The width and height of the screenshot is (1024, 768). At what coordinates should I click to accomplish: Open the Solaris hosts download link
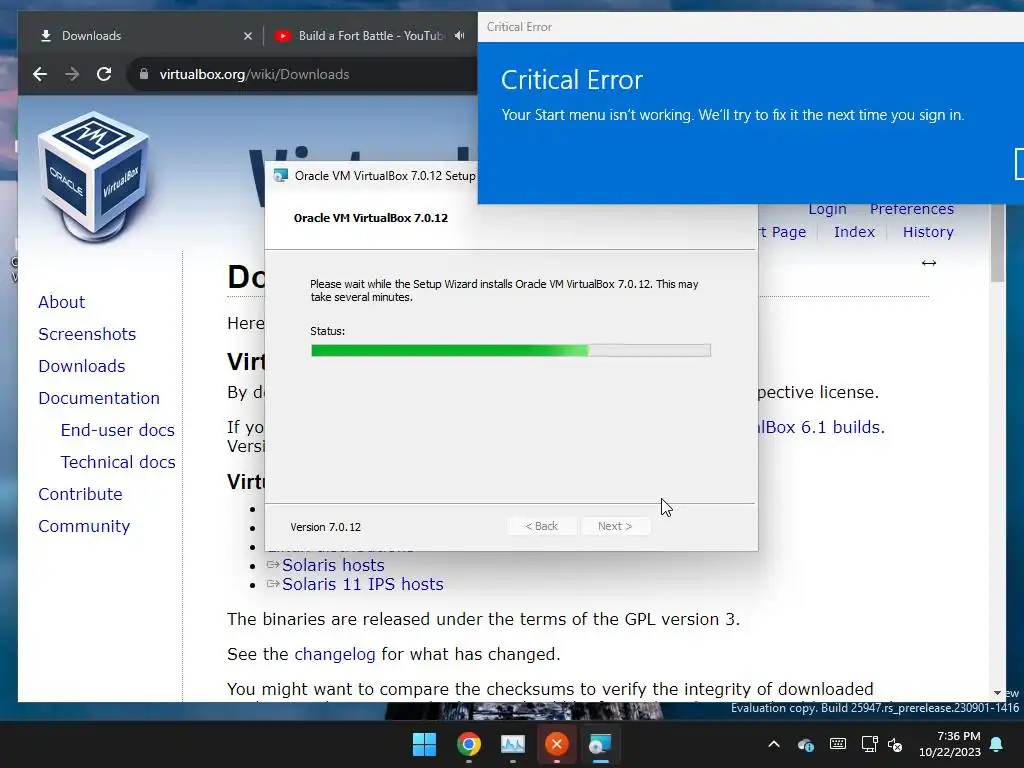click(x=333, y=566)
